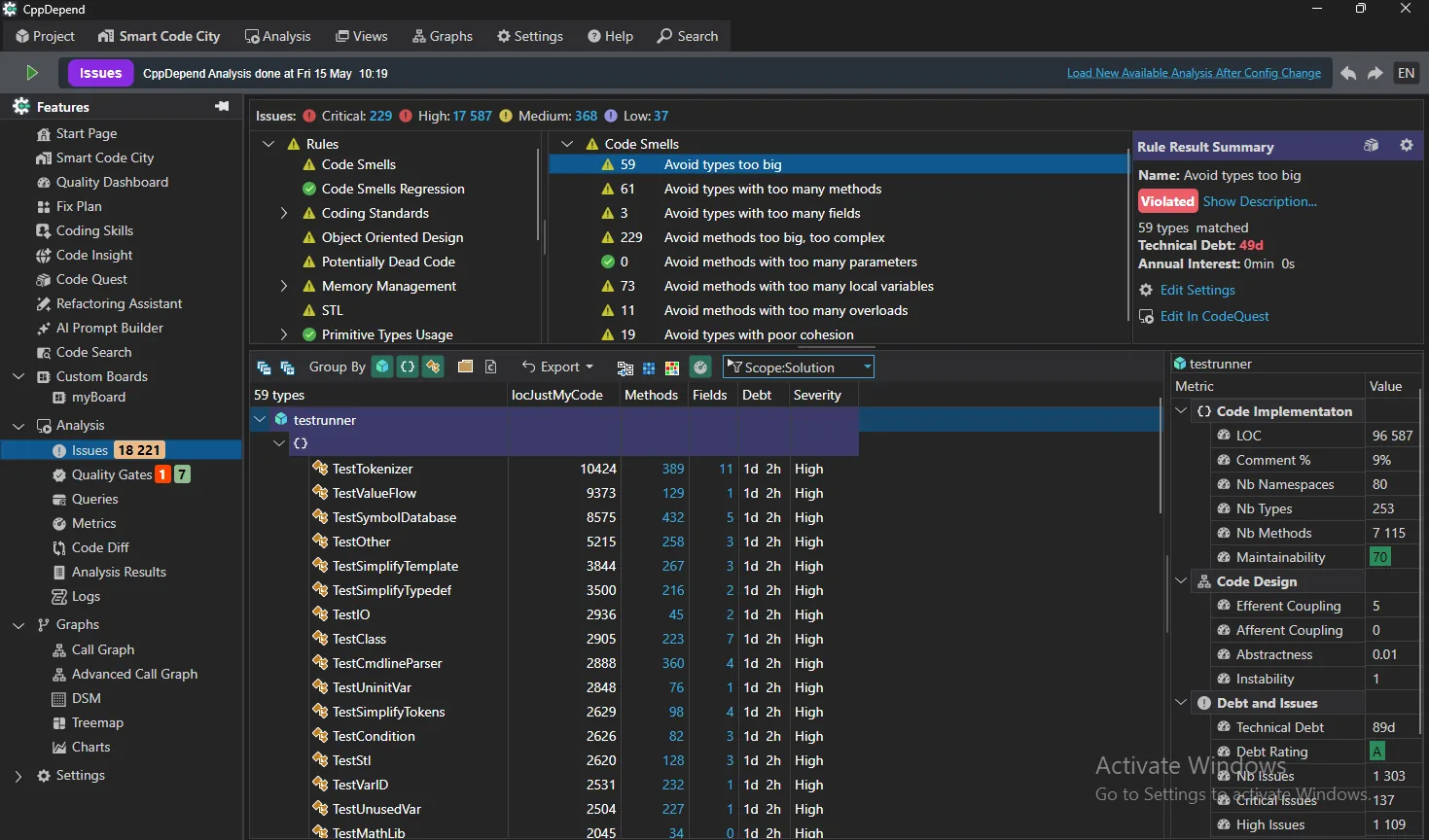This screenshot has width=1429, height=840.
Task: Click the green Run analysis play icon
Action: pyautogui.click(x=32, y=73)
